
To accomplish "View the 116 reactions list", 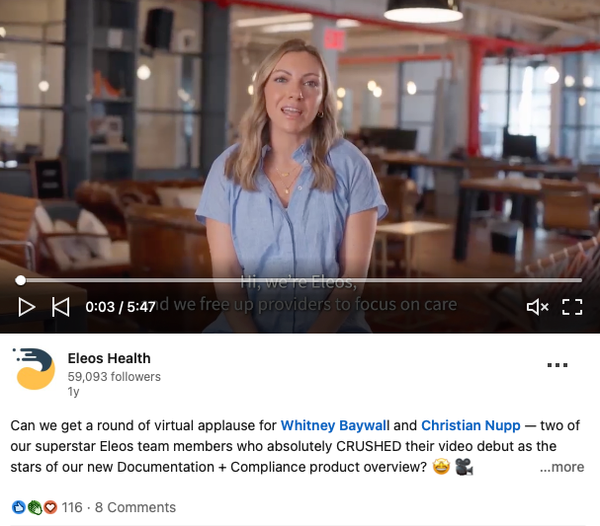I will click(72, 508).
